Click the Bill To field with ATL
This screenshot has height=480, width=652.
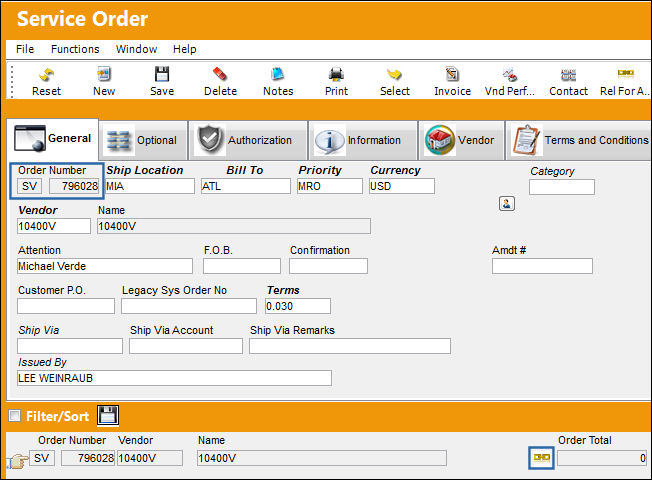coord(245,186)
